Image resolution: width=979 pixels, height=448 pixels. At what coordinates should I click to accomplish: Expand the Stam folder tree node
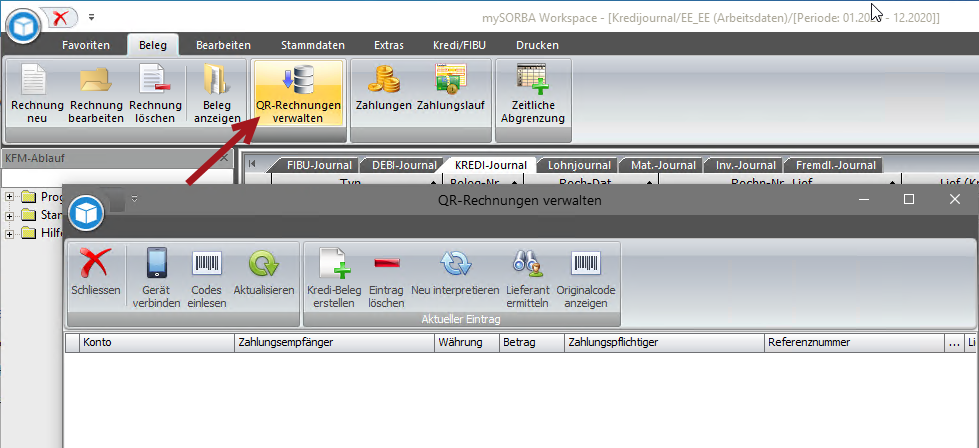coord(9,215)
